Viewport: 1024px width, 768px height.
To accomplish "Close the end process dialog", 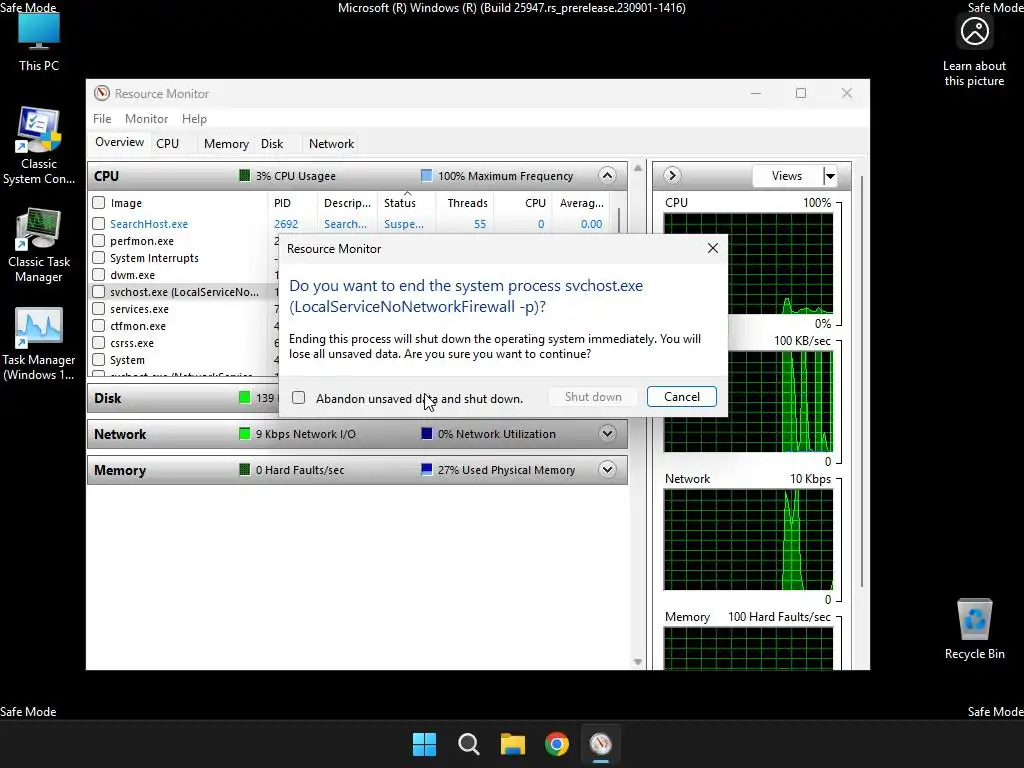I will (x=712, y=248).
